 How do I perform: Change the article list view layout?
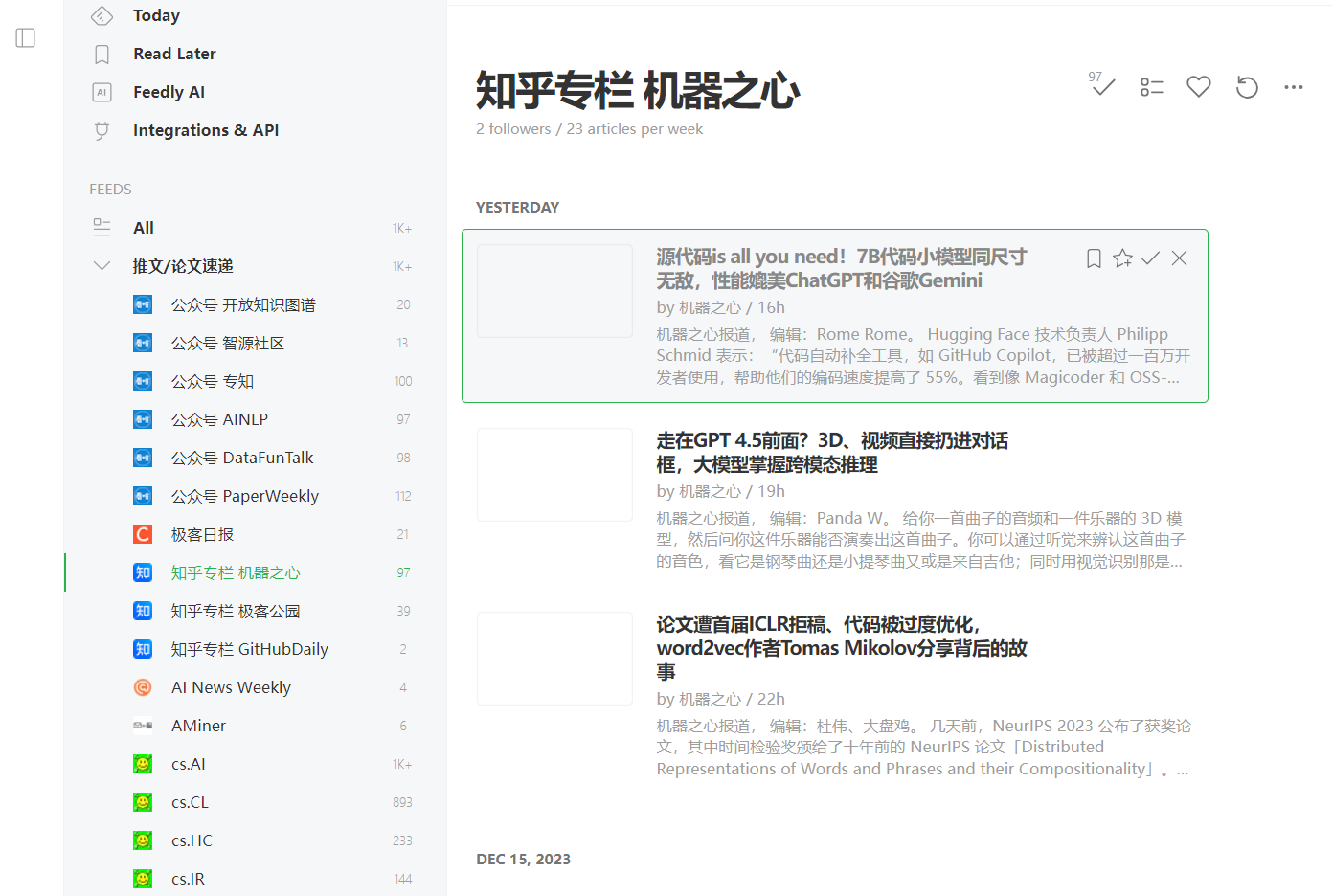(x=1151, y=87)
